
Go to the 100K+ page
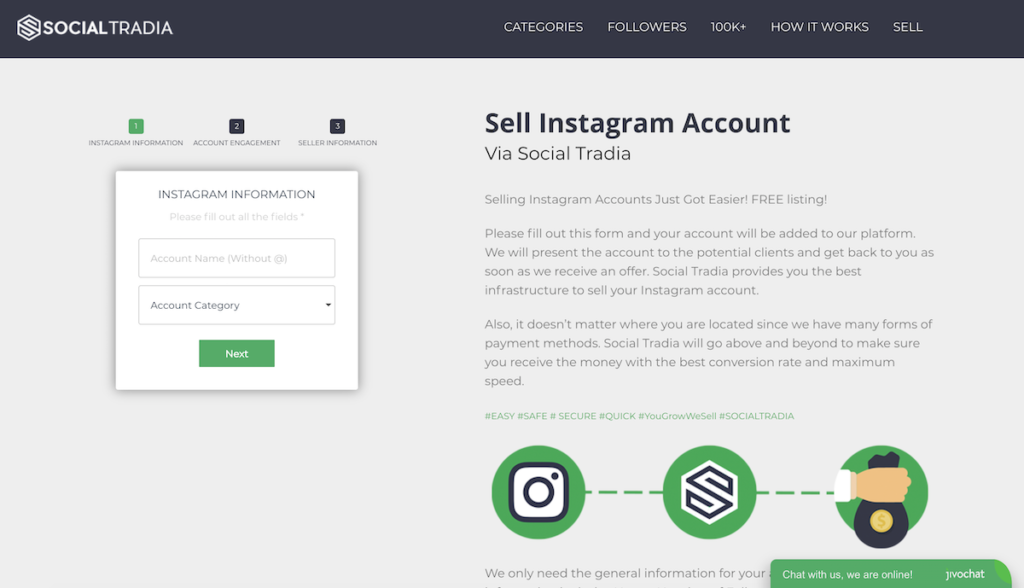pyautogui.click(x=728, y=27)
